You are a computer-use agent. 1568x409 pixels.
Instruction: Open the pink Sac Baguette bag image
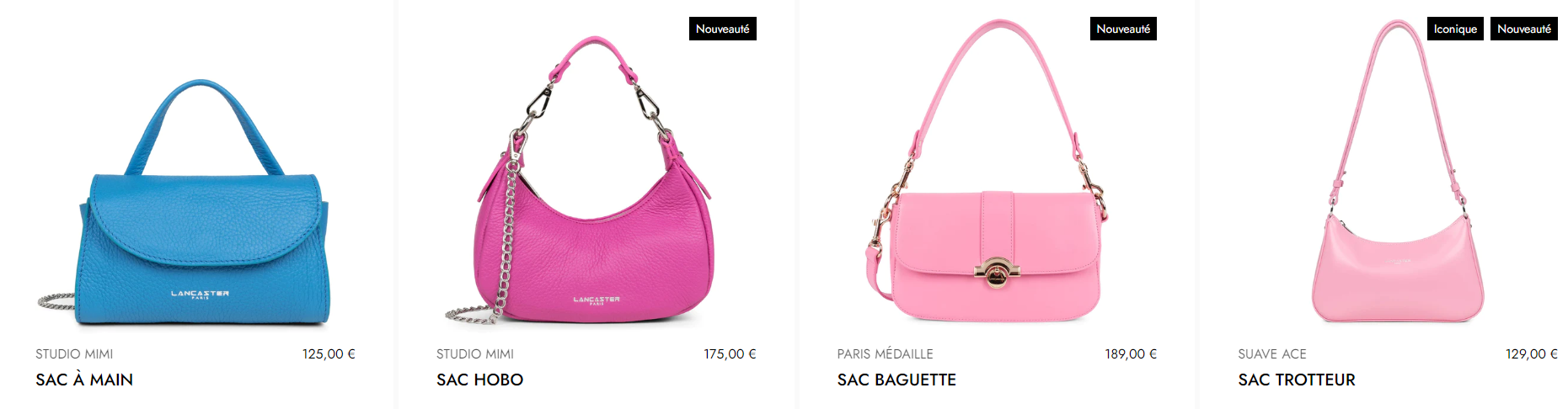pyautogui.click(x=987, y=171)
